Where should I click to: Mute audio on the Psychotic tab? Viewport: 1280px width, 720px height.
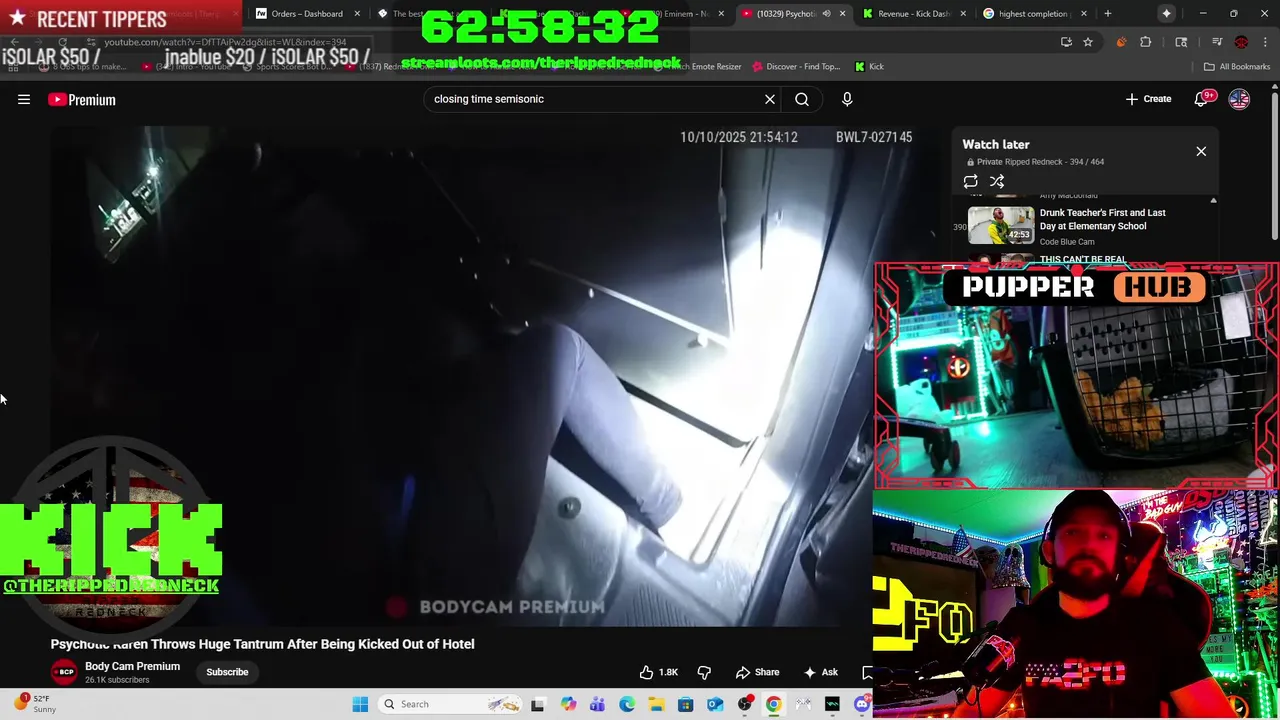pyautogui.click(x=826, y=14)
